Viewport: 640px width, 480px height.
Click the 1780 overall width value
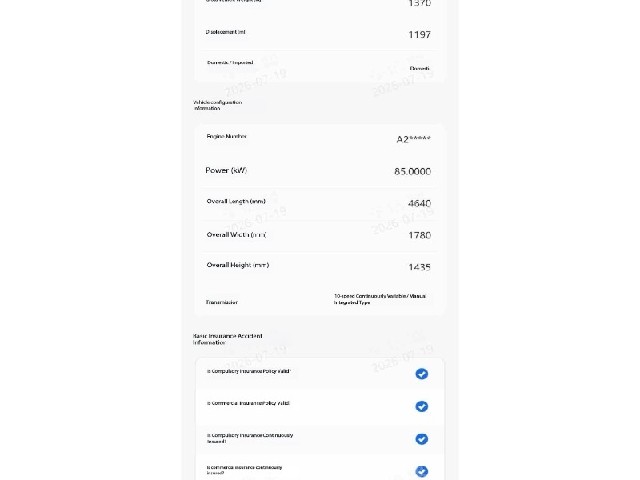pyautogui.click(x=420, y=235)
